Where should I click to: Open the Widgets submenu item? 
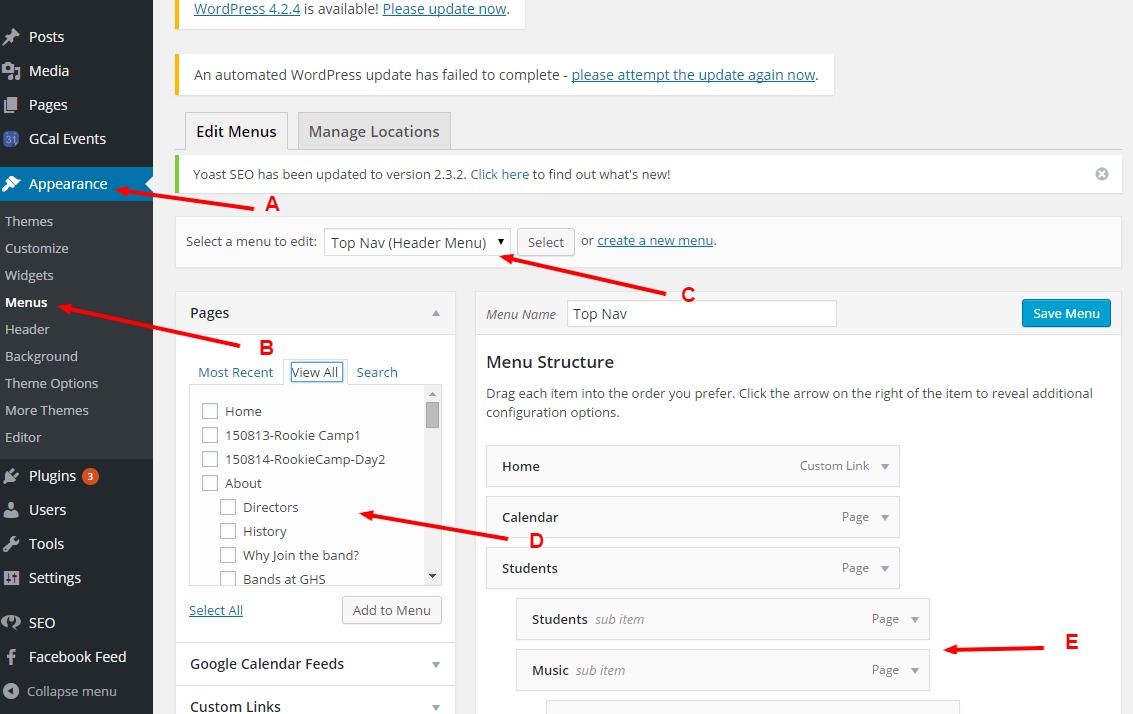[29, 275]
